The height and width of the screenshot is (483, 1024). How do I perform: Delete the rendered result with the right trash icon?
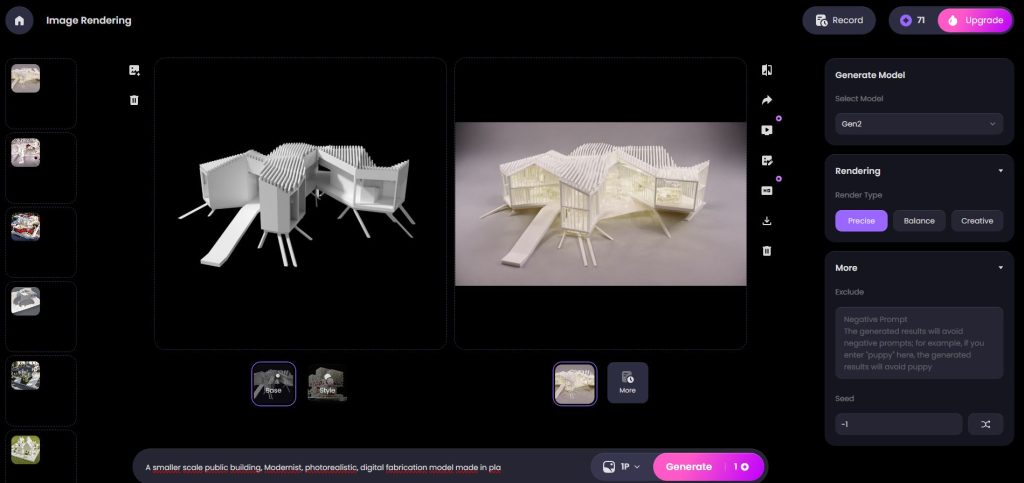coord(767,251)
